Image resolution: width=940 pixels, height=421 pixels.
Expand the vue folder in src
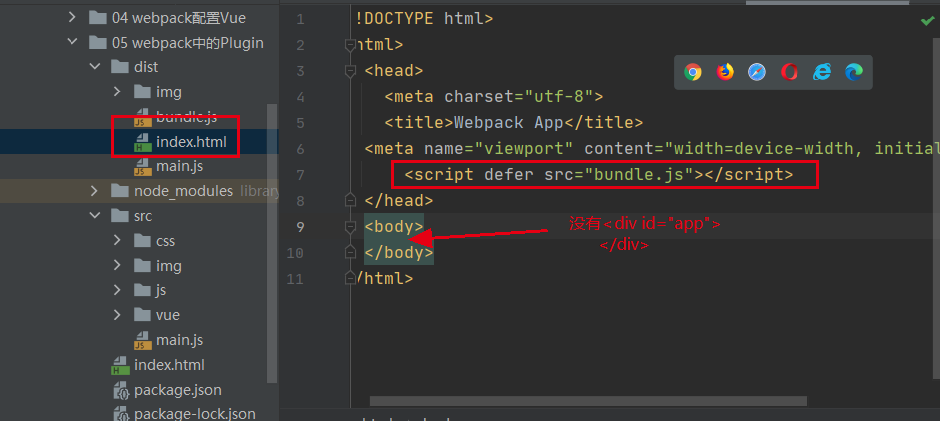(118, 315)
